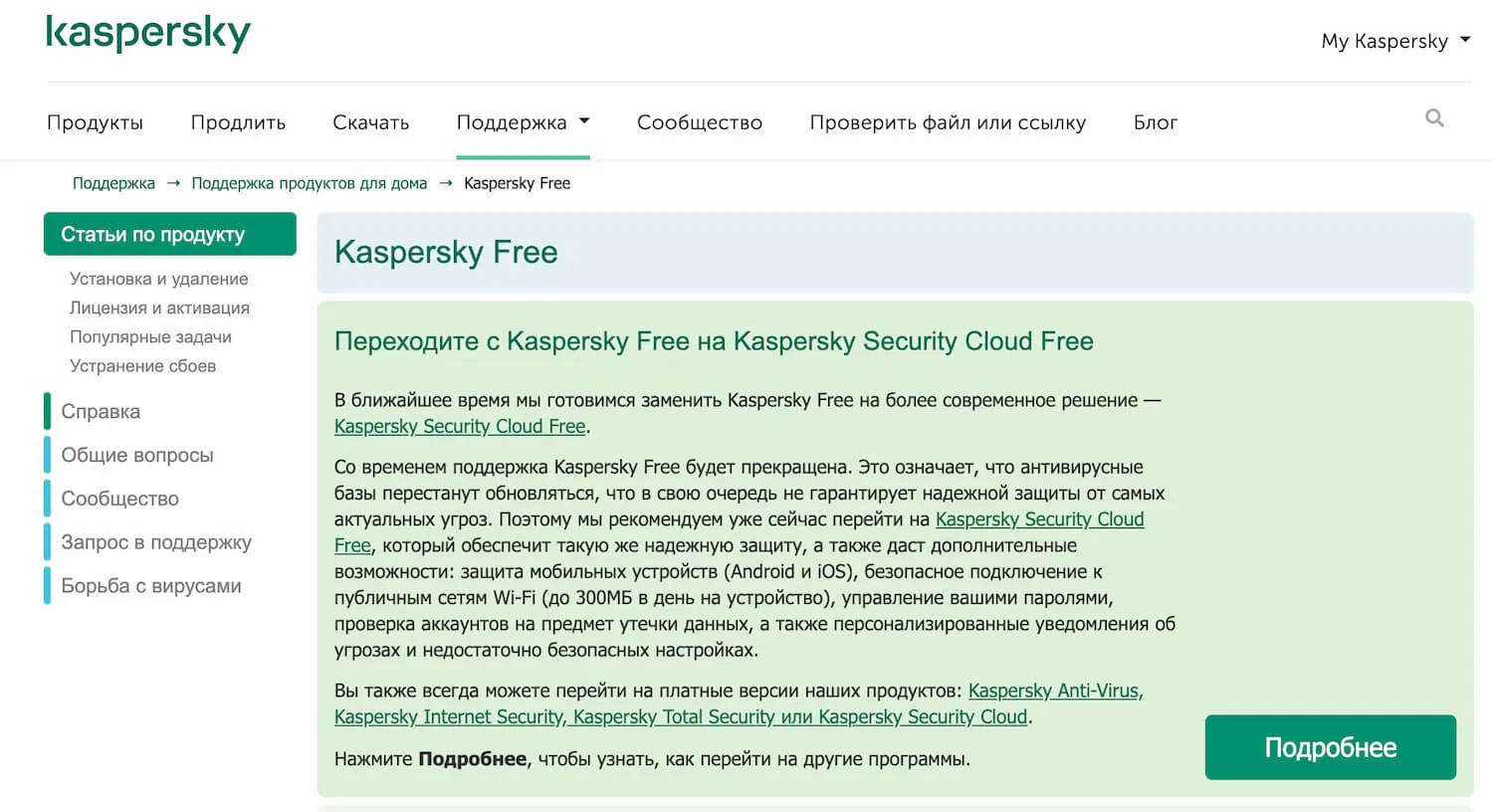Go to Проверить файл или ссылку
Screen dimensions: 1493x812
[948, 122]
